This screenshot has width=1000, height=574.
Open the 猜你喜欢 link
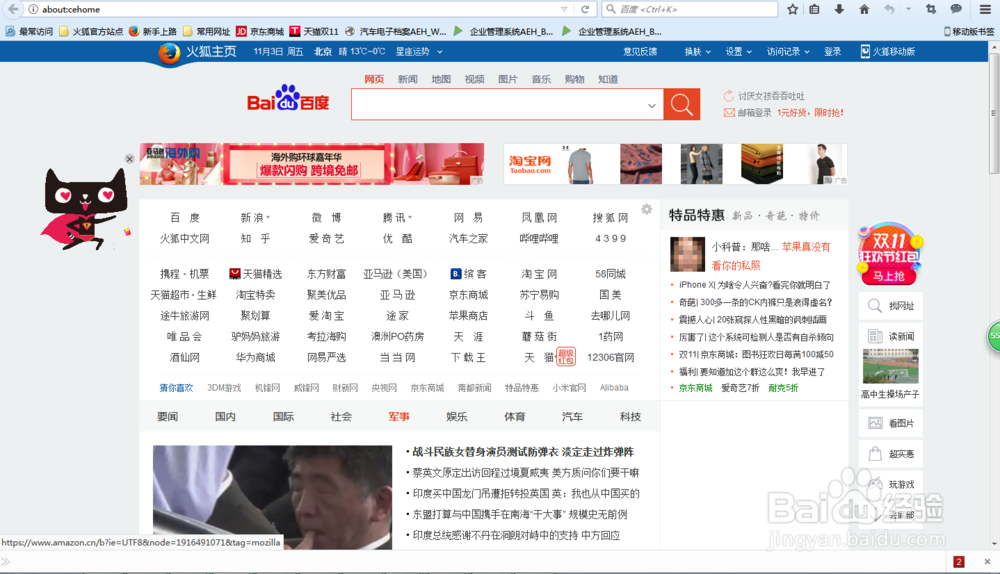(176, 388)
